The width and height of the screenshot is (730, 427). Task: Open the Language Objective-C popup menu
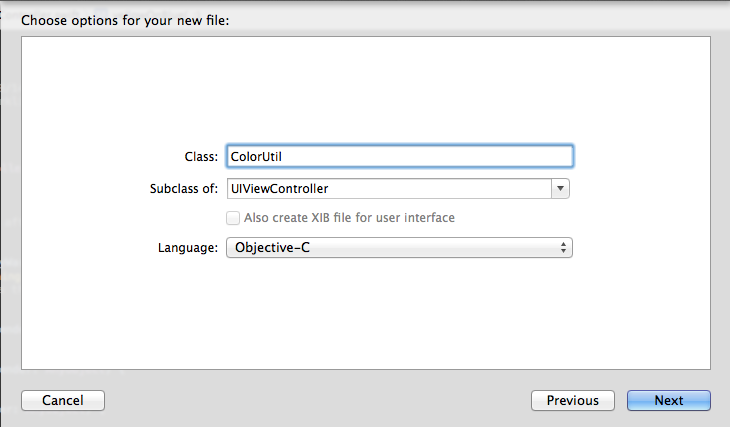tap(399, 248)
